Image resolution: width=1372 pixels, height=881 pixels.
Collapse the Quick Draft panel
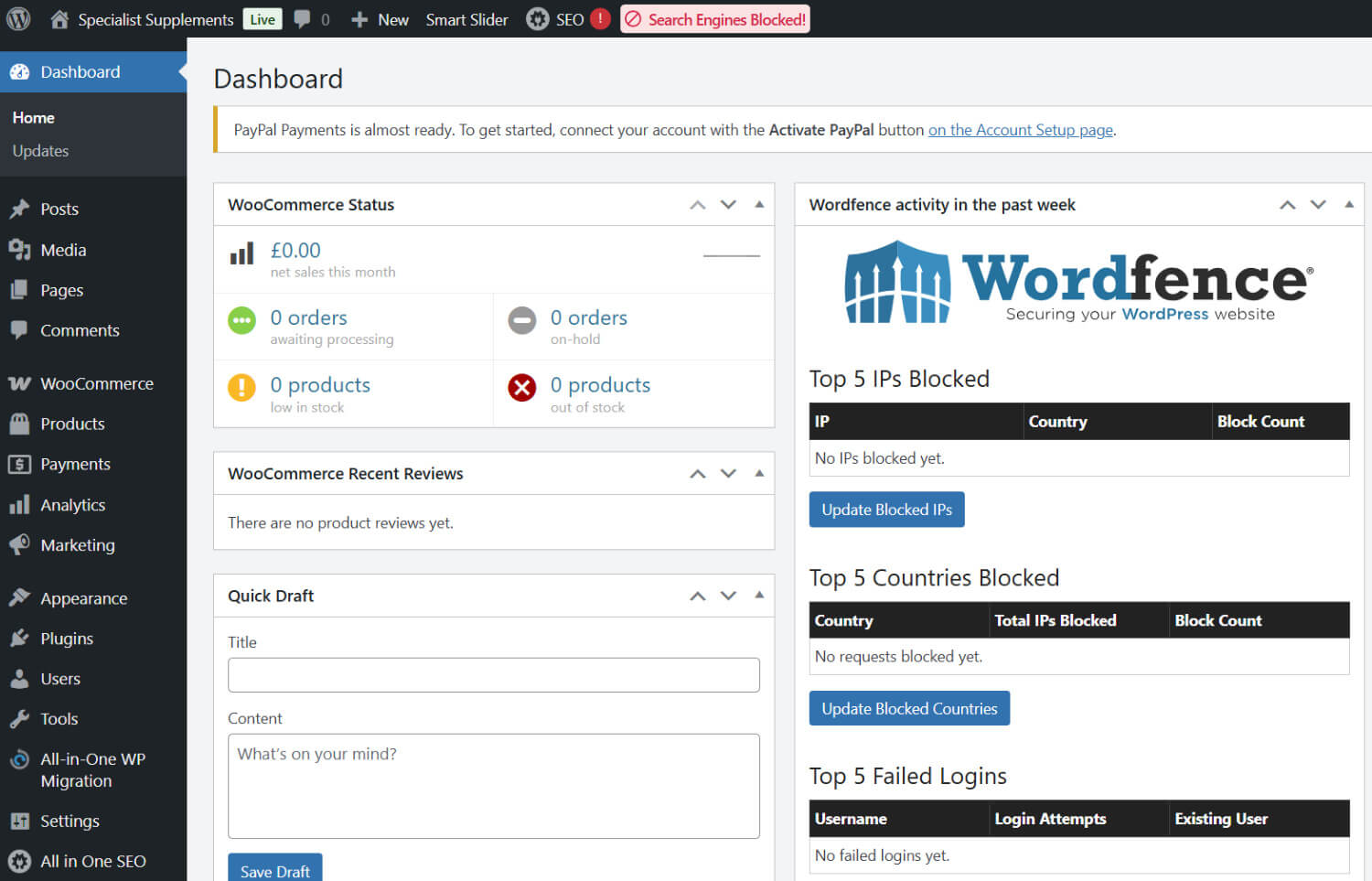coord(758,595)
